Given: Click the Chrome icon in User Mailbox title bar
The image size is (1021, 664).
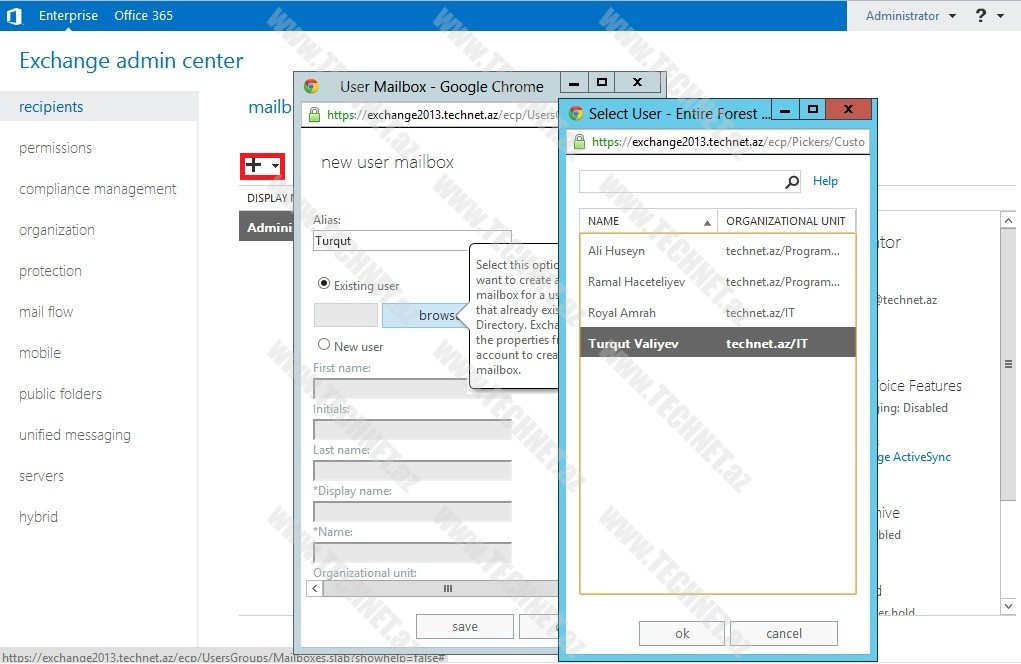Looking at the screenshot, I should pyautogui.click(x=311, y=87).
